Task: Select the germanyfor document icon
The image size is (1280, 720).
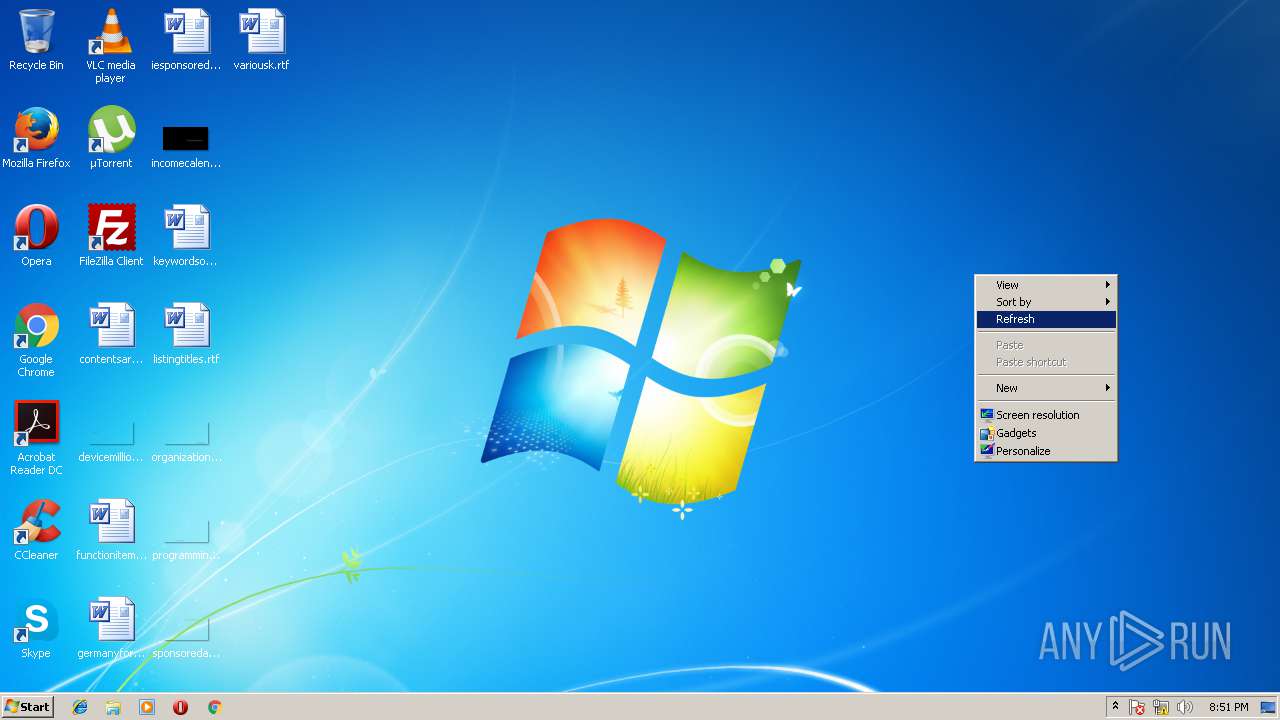Action: coord(111,628)
